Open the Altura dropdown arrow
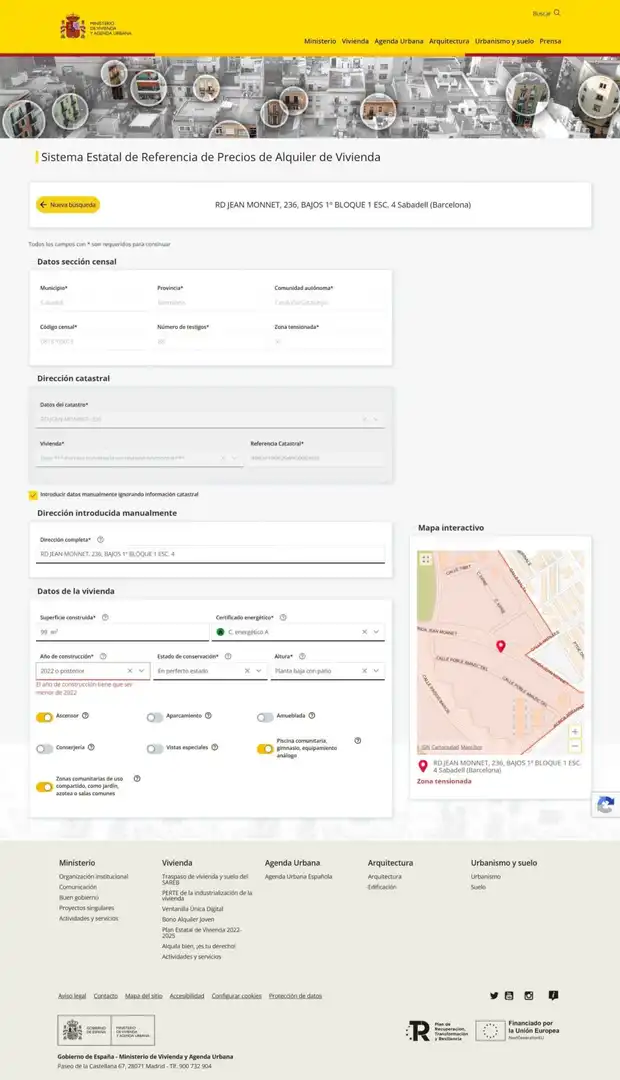 [x=376, y=670]
